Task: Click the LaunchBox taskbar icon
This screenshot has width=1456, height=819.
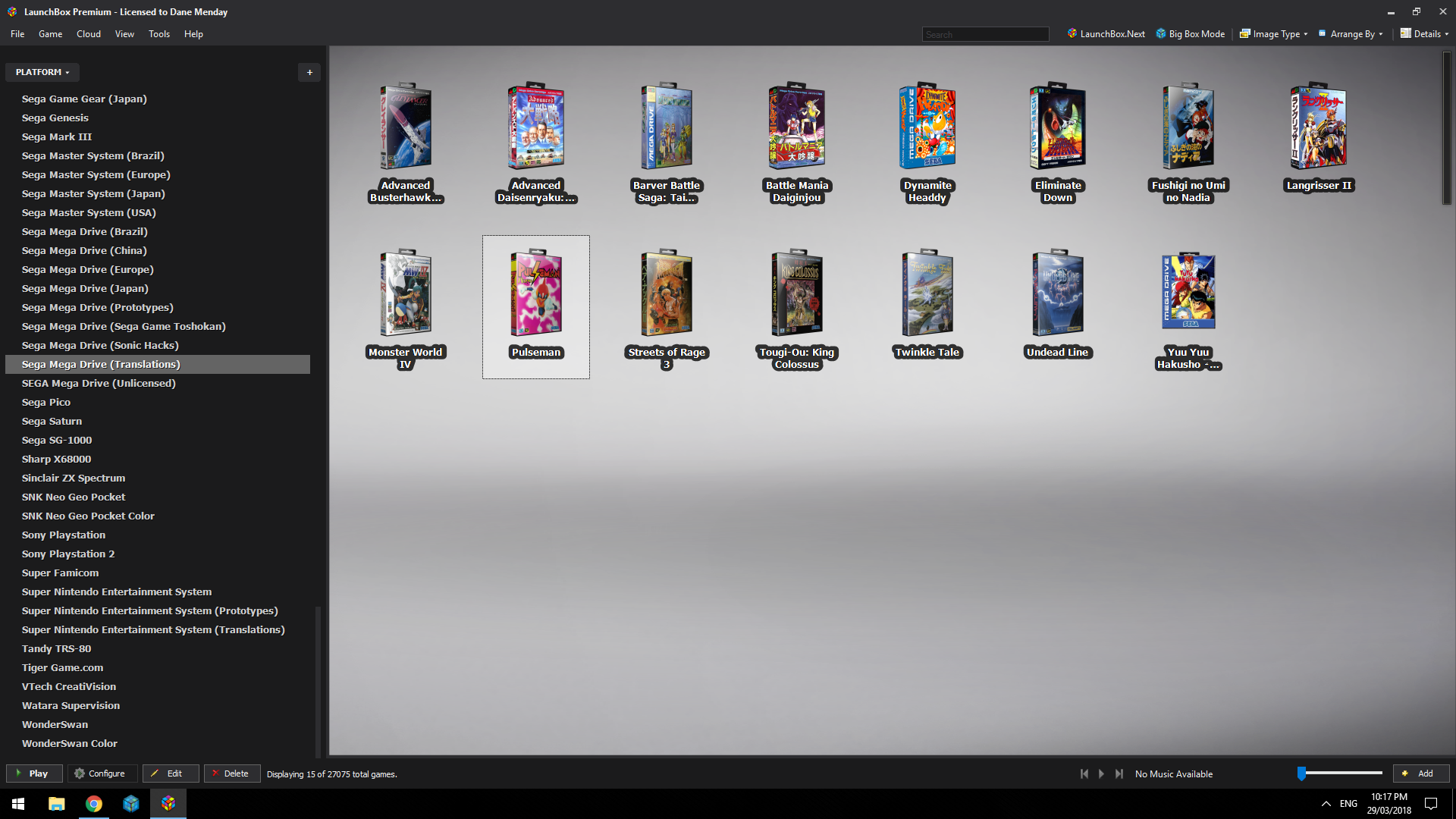Action: (x=168, y=804)
